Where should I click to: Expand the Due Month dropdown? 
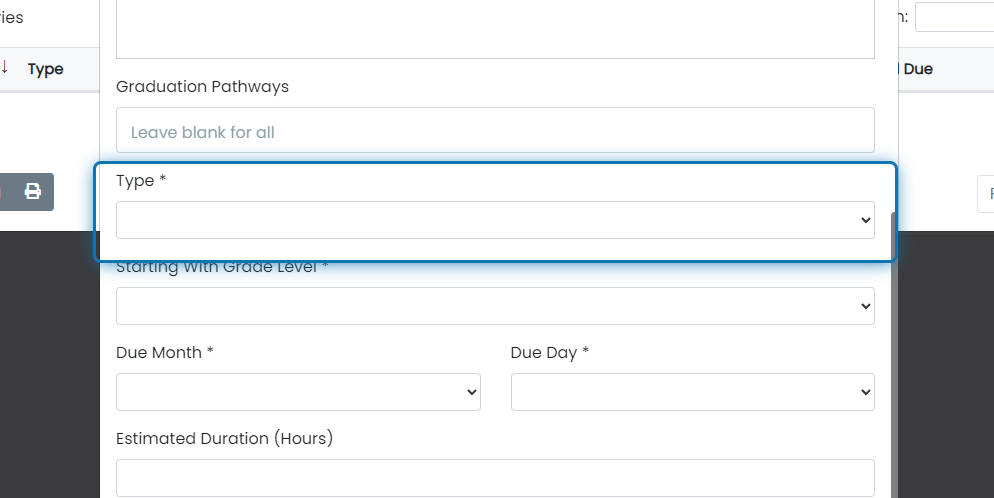point(298,392)
